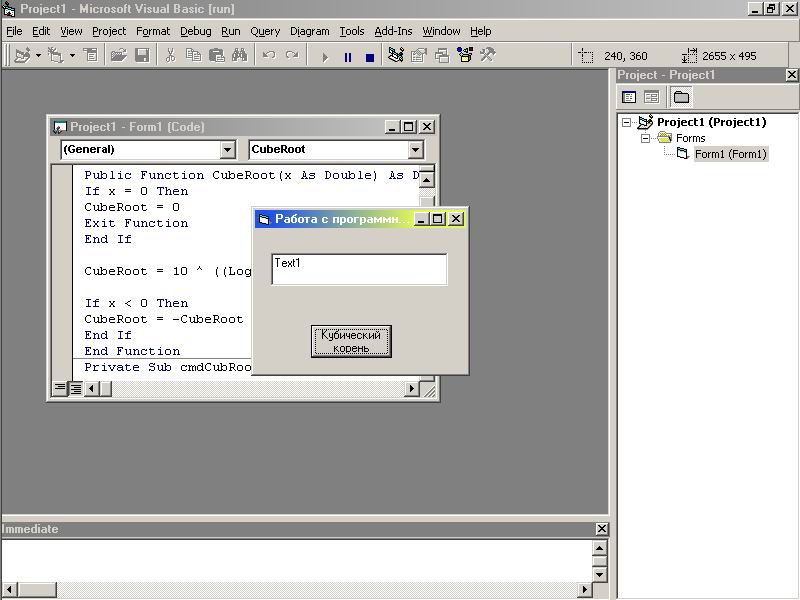
Task: Collapse the Project1 (Project1) tree node
Action: click(627, 122)
